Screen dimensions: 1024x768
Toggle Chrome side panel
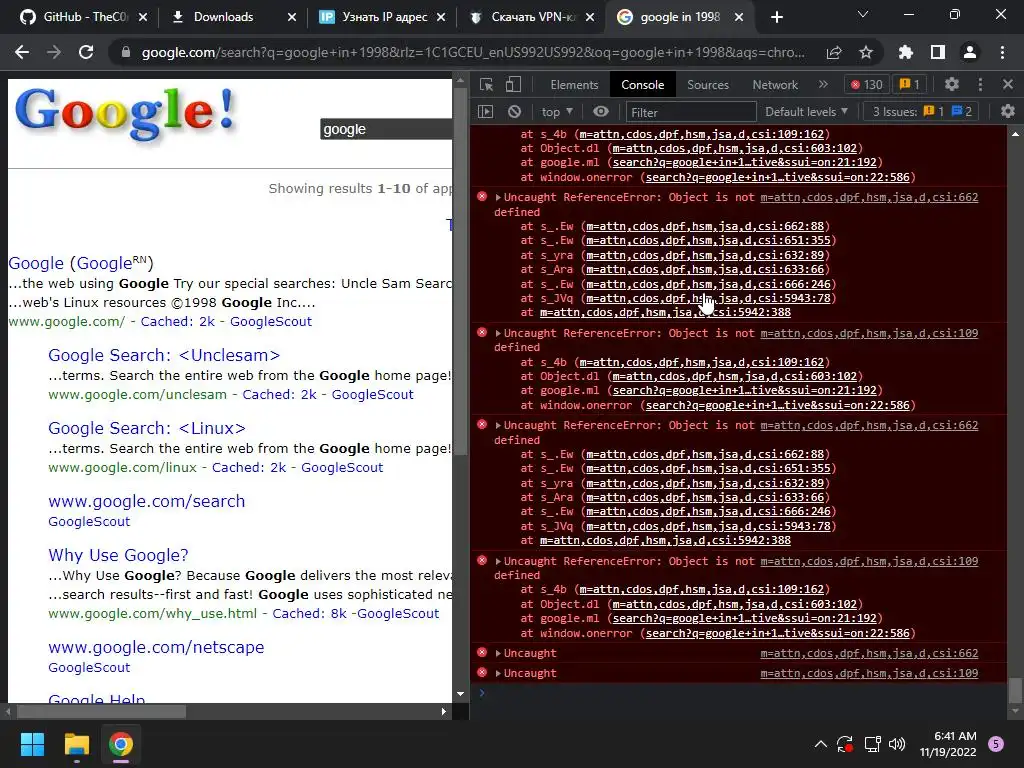tap(938, 52)
